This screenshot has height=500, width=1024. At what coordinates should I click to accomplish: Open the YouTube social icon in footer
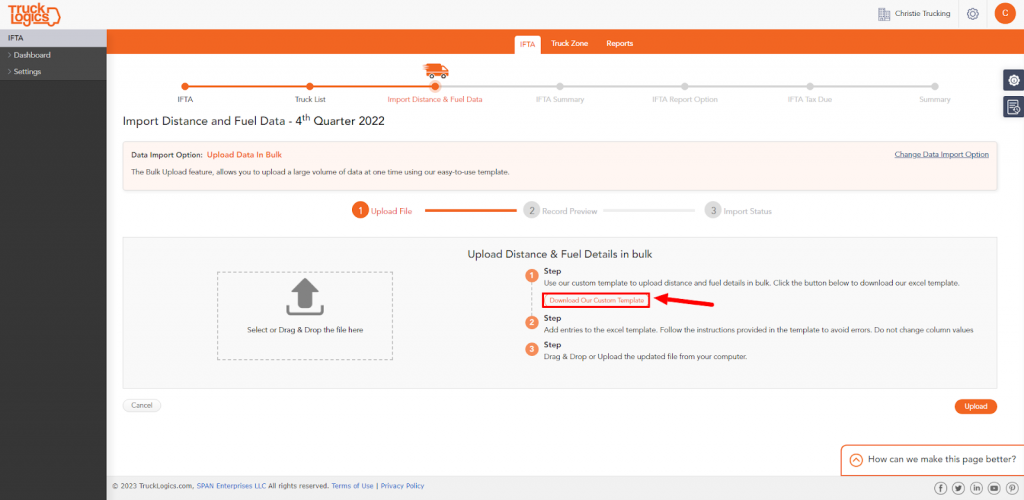pos(994,488)
